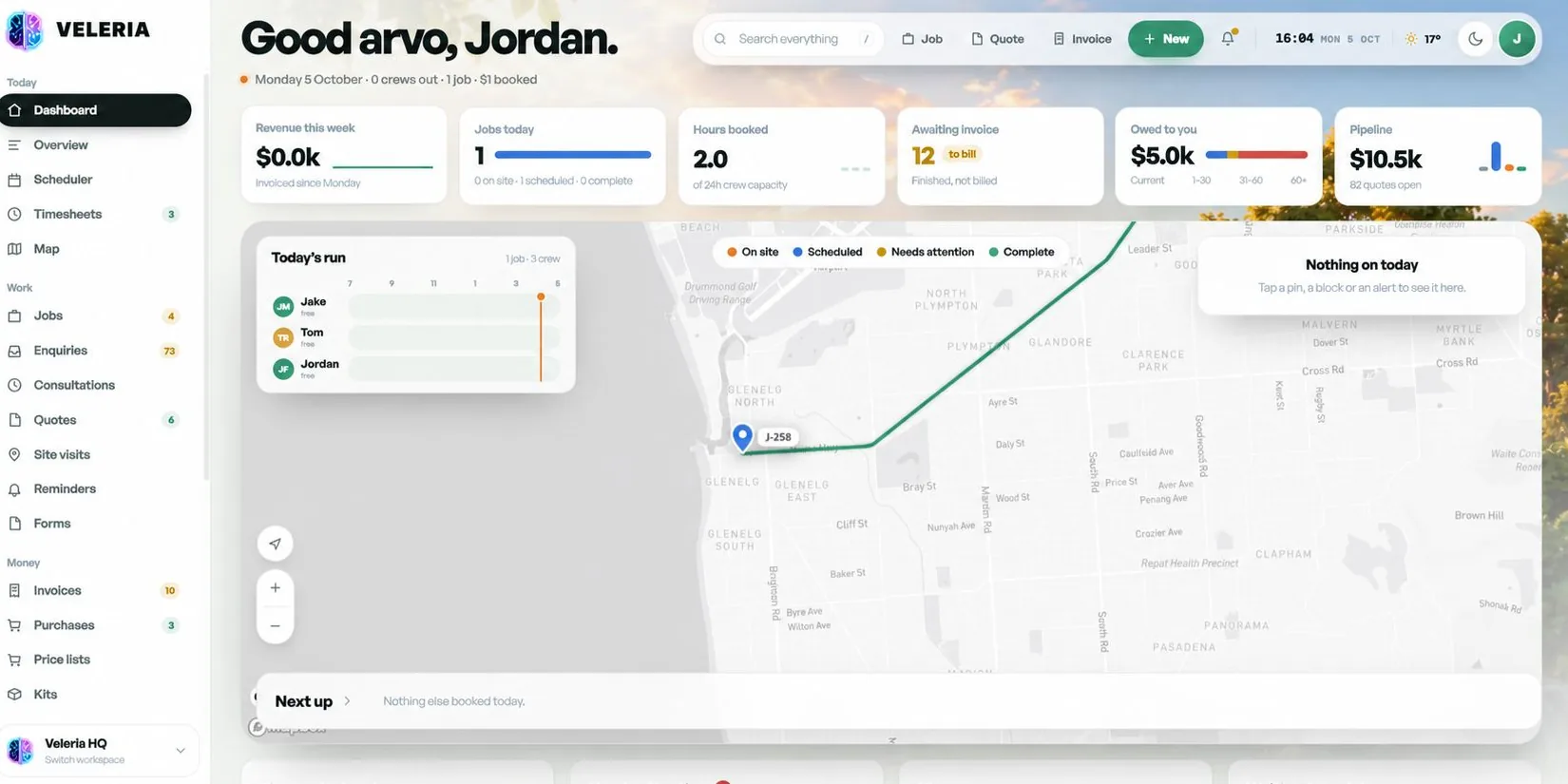Toggle the Scheduled legend filter
Image resolution: width=1568 pixels, height=784 pixels.
pyautogui.click(x=827, y=252)
